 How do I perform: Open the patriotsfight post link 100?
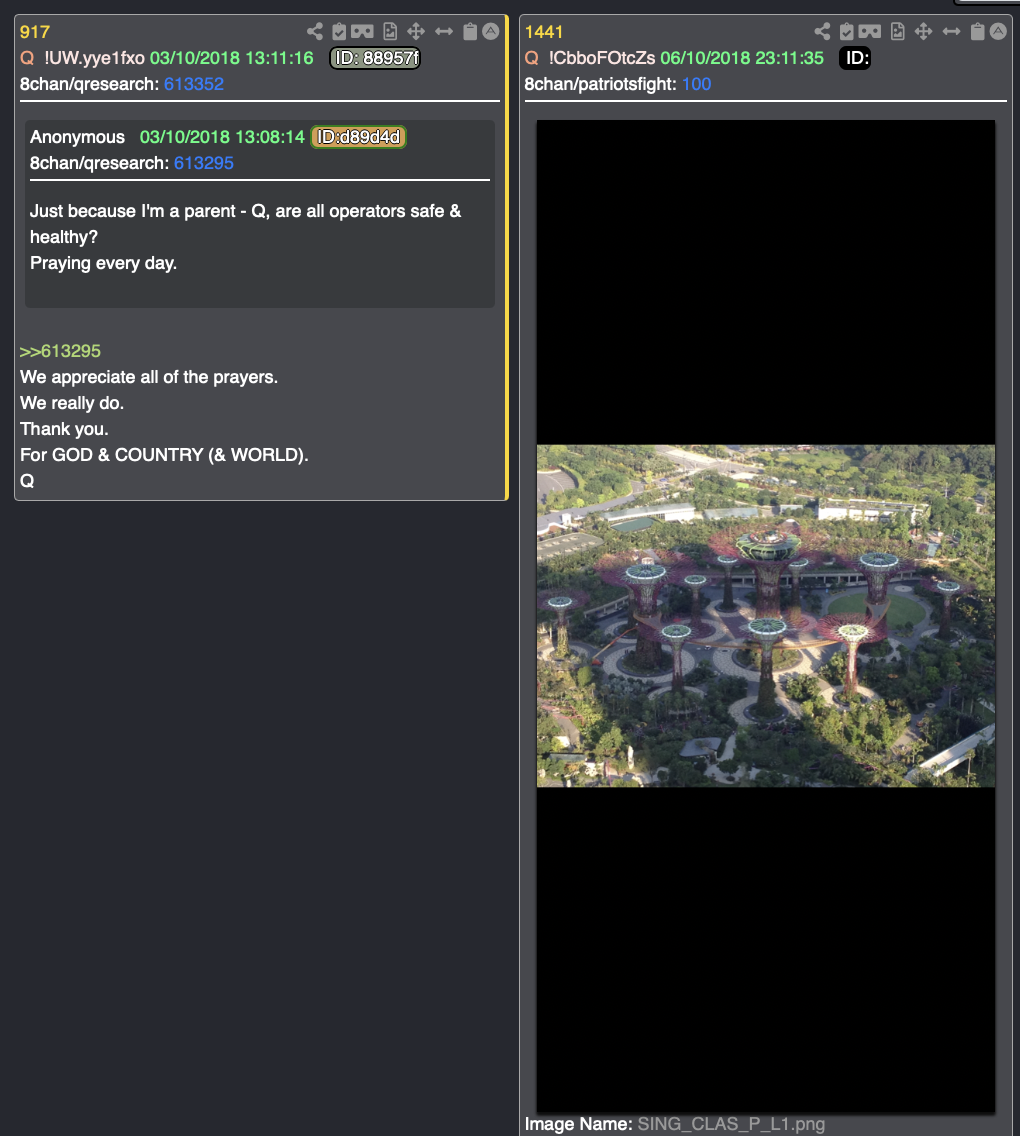(x=696, y=84)
